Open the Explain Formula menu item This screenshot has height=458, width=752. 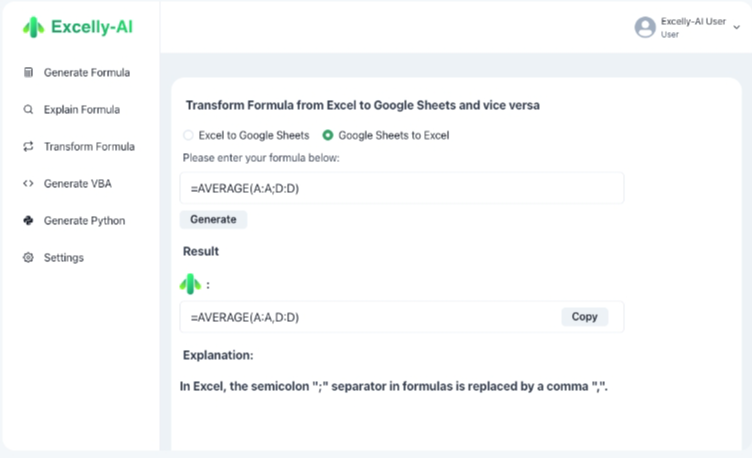pyautogui.click(x=81, y=109)
